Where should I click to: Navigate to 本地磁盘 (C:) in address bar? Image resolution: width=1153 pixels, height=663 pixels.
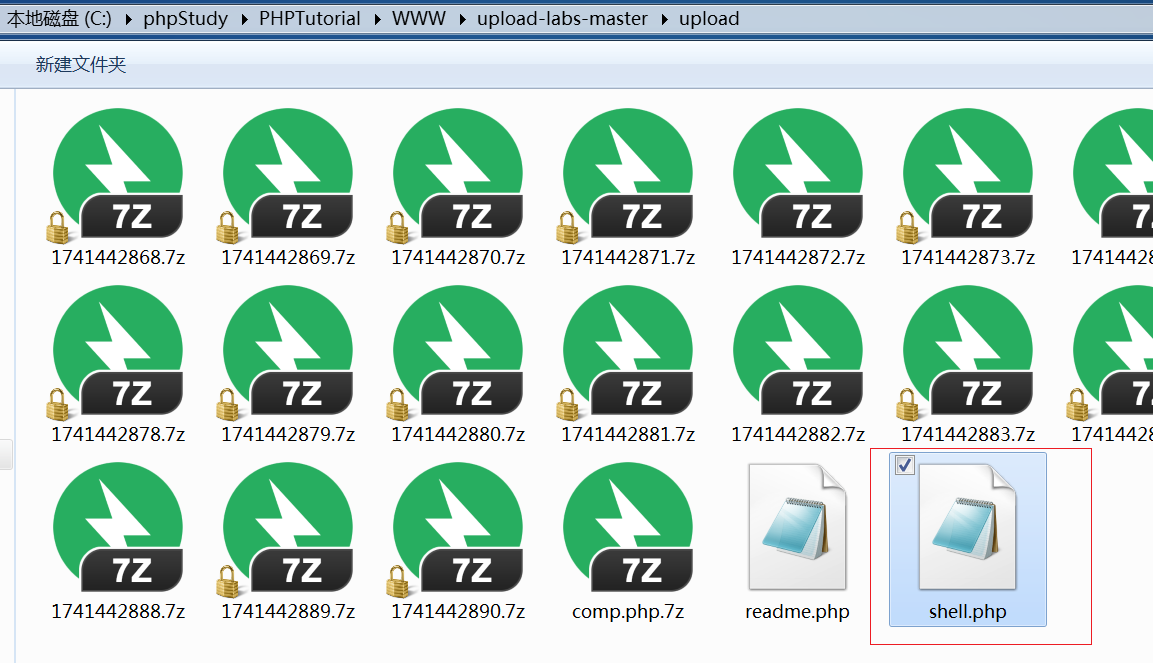[60, 18]
